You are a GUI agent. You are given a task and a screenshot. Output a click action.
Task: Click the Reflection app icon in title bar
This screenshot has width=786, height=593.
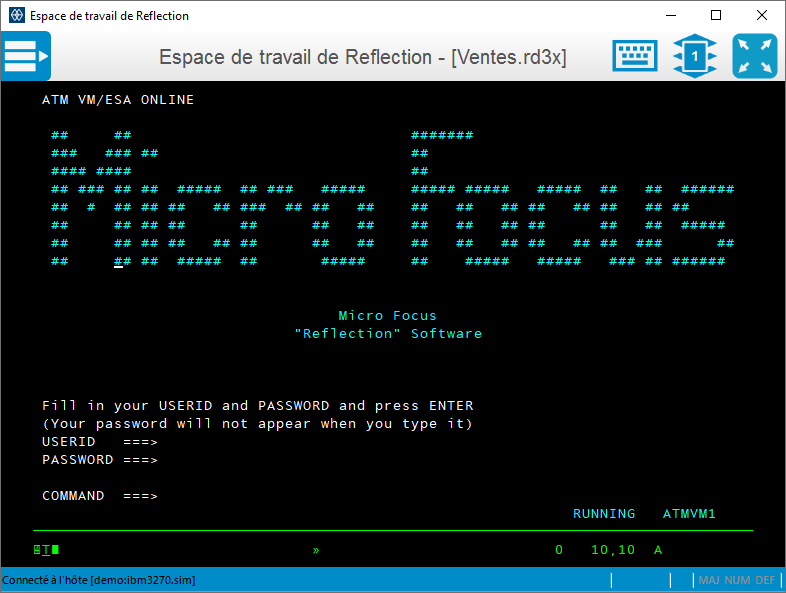click(x=15, y=16)
